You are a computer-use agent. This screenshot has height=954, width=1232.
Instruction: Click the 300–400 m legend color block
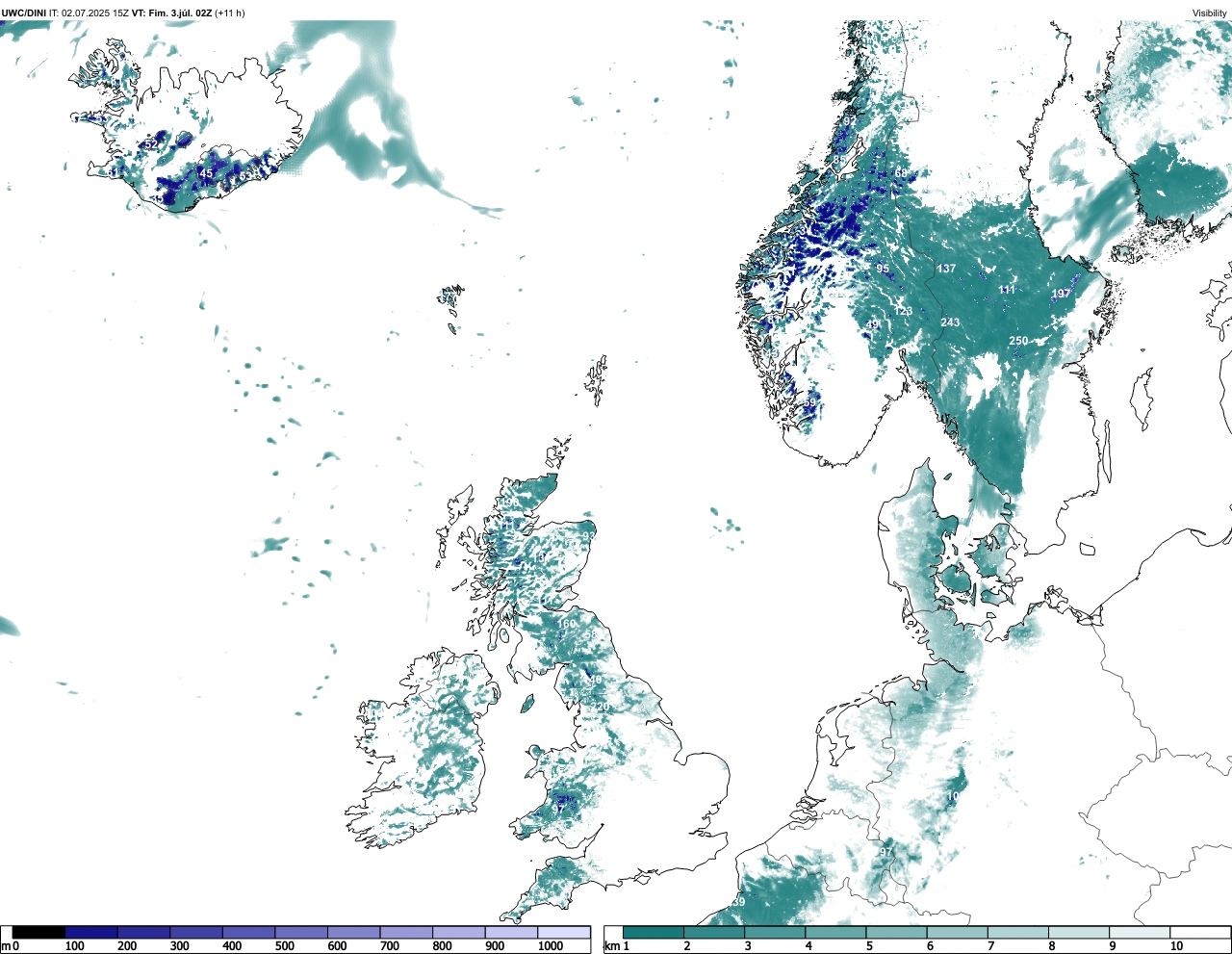(196, 932)
